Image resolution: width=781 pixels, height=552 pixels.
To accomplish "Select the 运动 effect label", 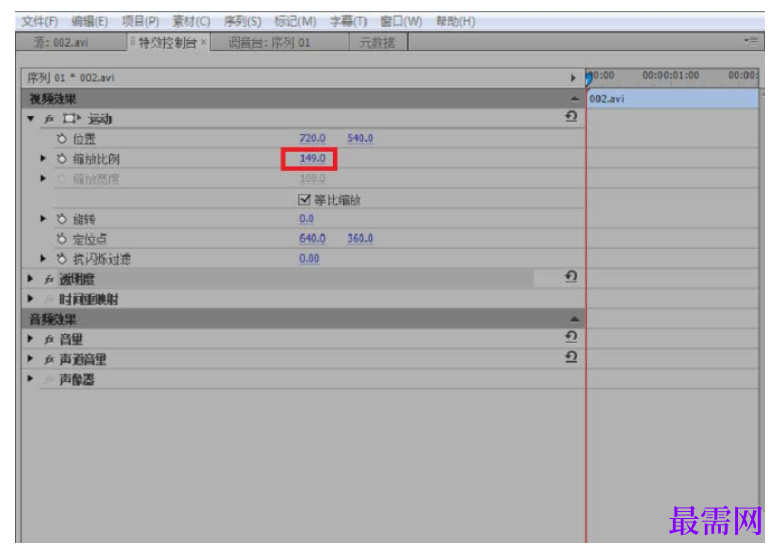I will pos(100,119).
